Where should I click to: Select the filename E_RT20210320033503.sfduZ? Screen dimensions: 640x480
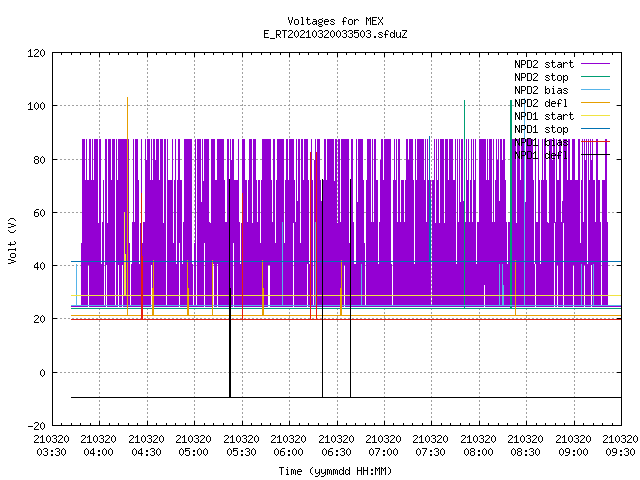(x=335, y=34)
